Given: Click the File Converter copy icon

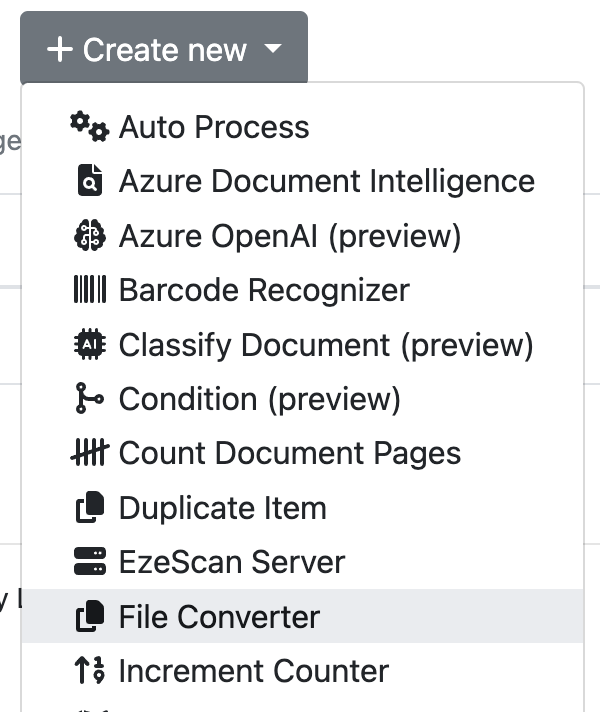Looking at the screenshot, I should [x=89, y=616].
